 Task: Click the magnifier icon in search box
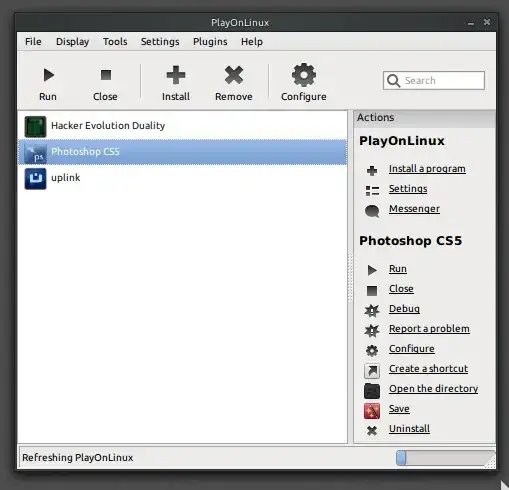click(x=393, y=81)
